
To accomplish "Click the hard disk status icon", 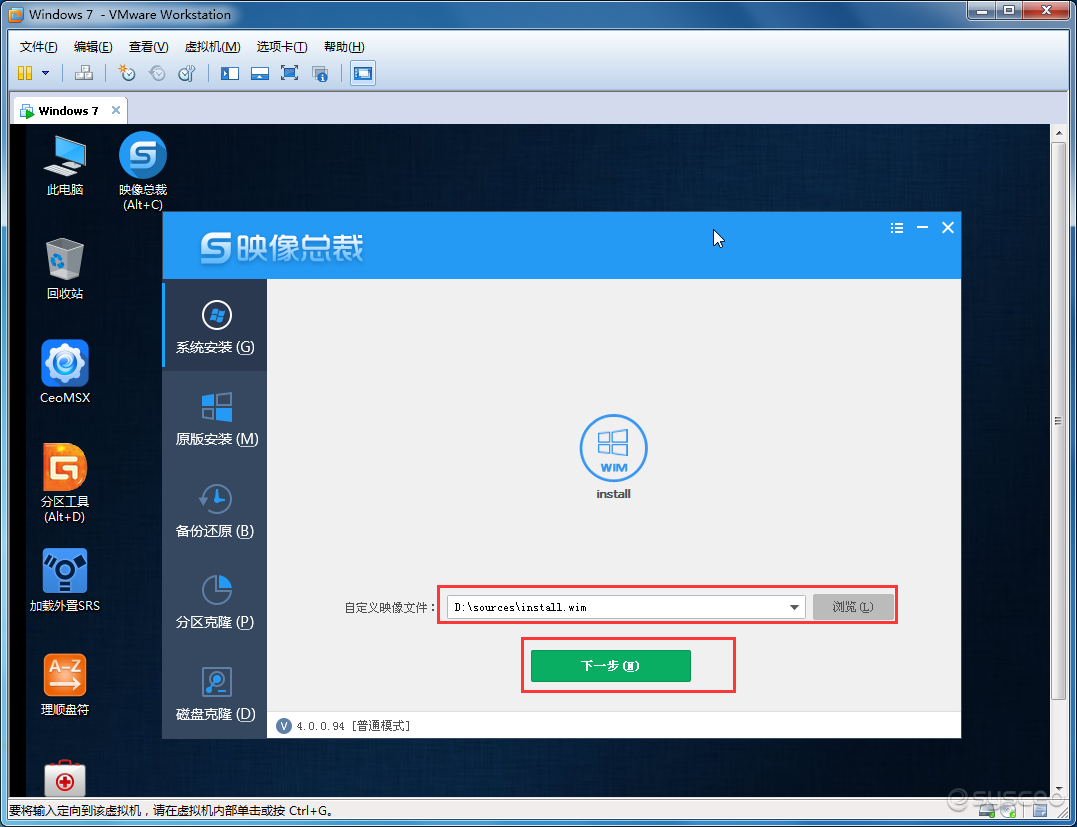I will [x=988, y=811].
